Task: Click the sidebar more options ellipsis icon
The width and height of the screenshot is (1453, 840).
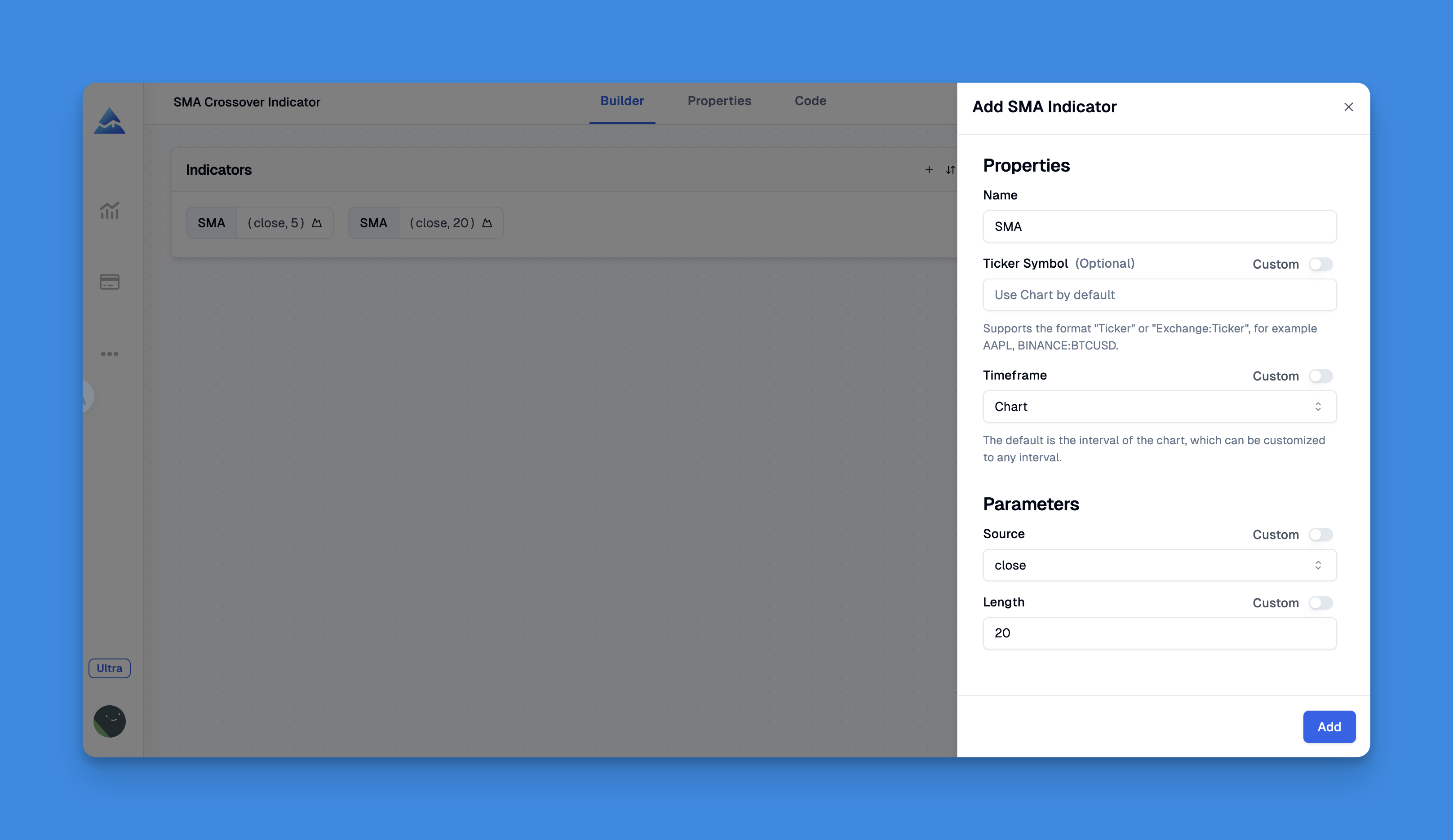Action: click(x=110, y=354)
